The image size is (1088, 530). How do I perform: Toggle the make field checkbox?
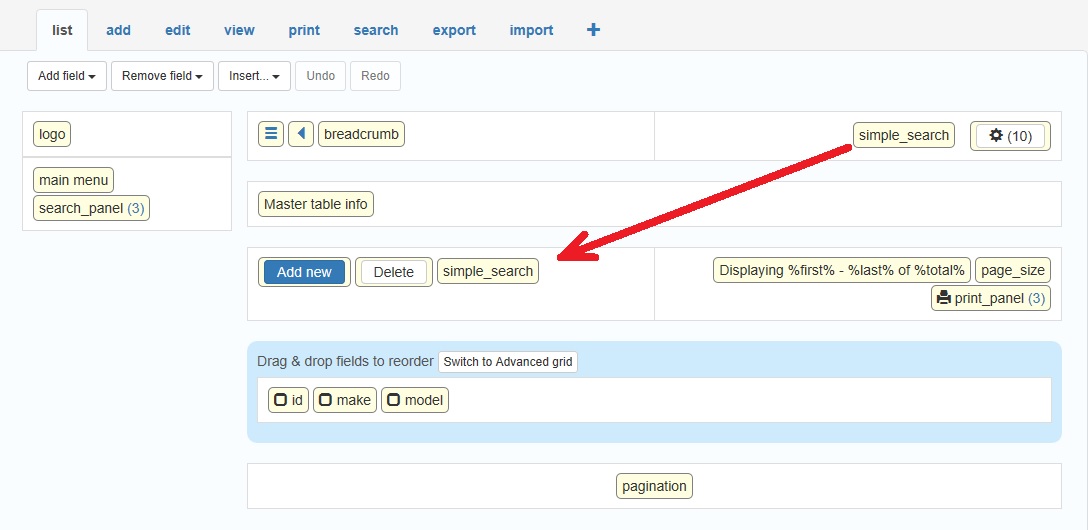coord(325,400)
